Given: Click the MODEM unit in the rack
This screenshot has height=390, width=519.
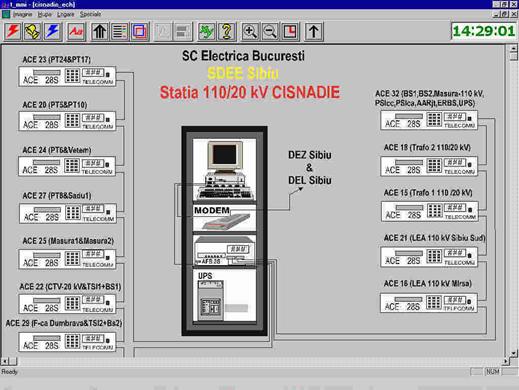Looking at the screenshot, I should click(224, 218).
